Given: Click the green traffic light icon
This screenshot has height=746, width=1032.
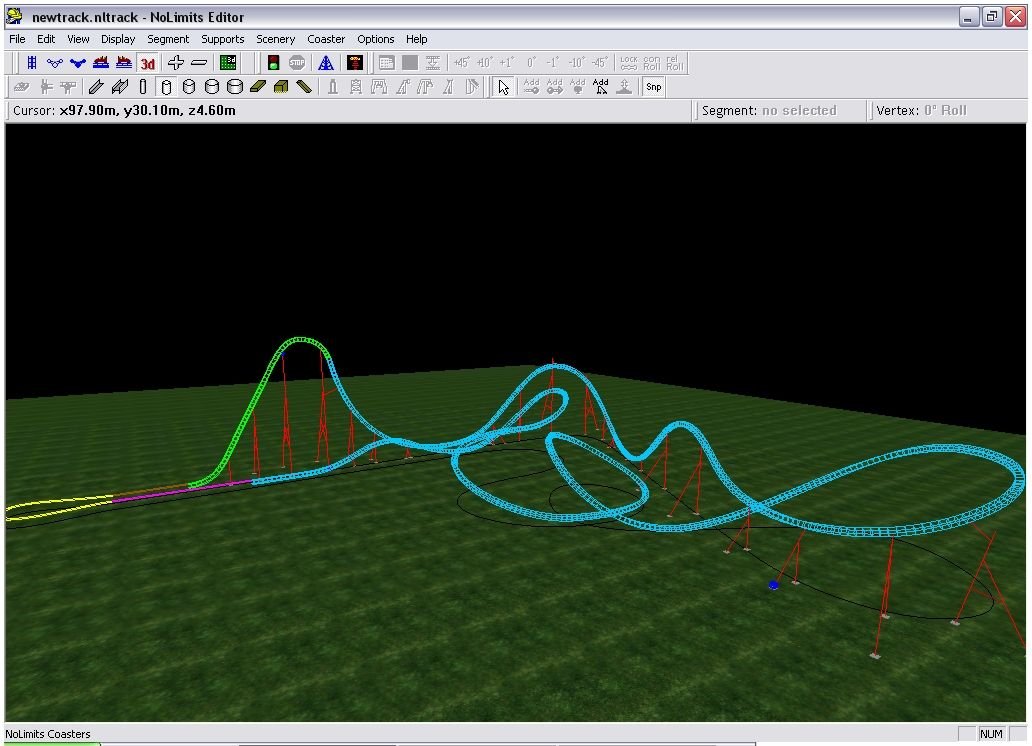Looking at the screenshot, I should point(273,63).
